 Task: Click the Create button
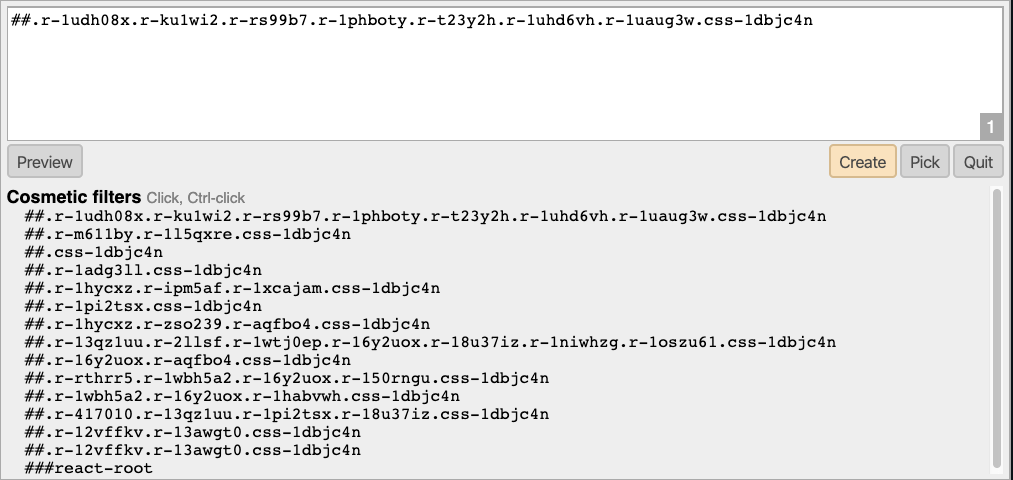coord(862,162)
